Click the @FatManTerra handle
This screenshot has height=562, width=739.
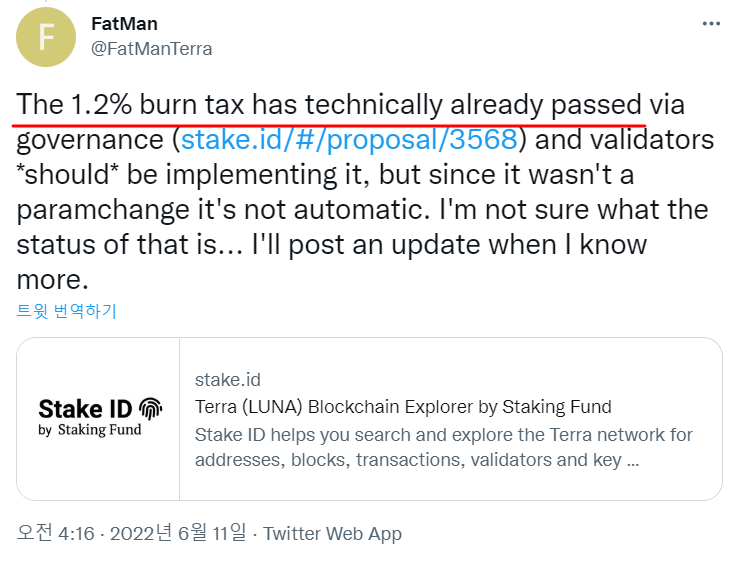151,49
